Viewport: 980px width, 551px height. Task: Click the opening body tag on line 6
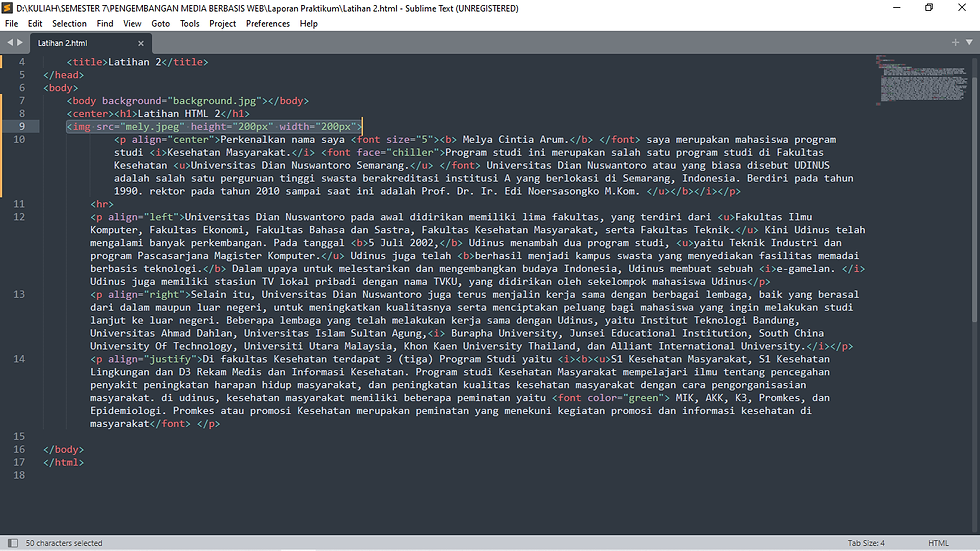tap(61, 87)
